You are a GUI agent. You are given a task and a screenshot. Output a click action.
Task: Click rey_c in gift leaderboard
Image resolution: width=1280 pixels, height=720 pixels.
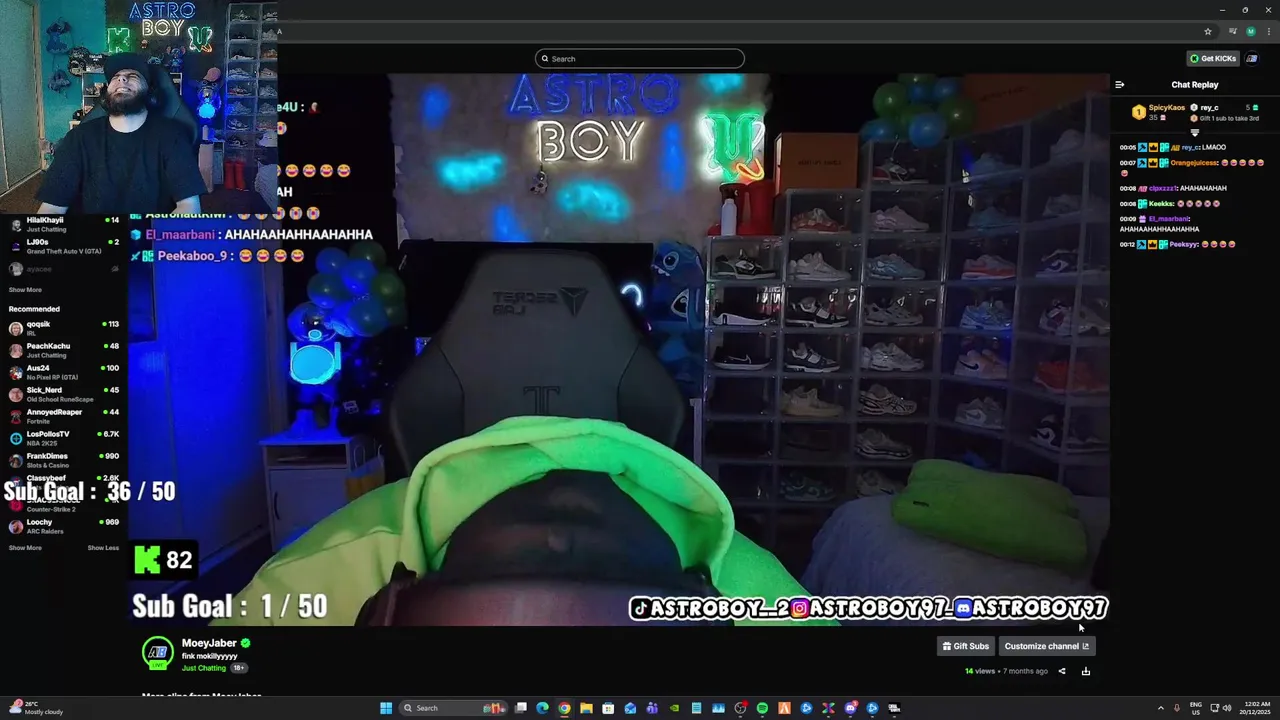click(1209, 108)
